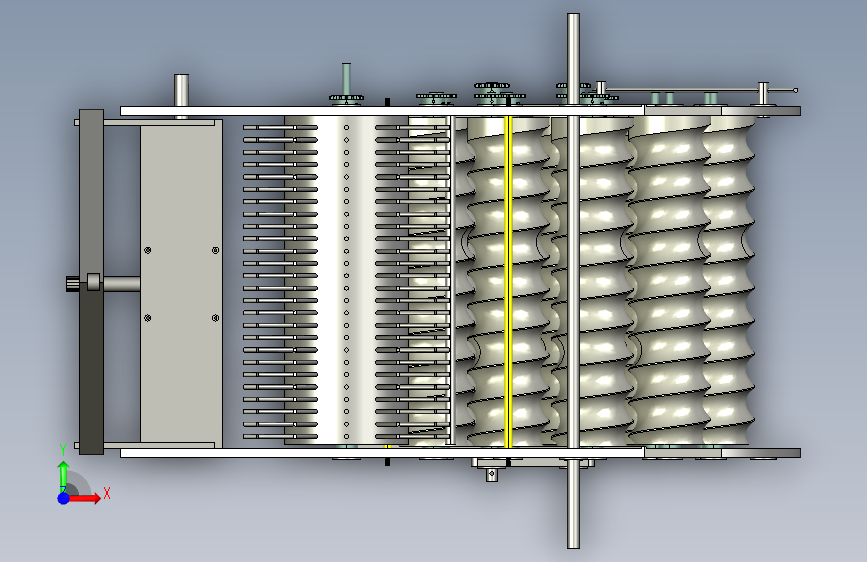Click the green Y axis arrow of triad
Screen dimensions: 867x562
[63, 475]
